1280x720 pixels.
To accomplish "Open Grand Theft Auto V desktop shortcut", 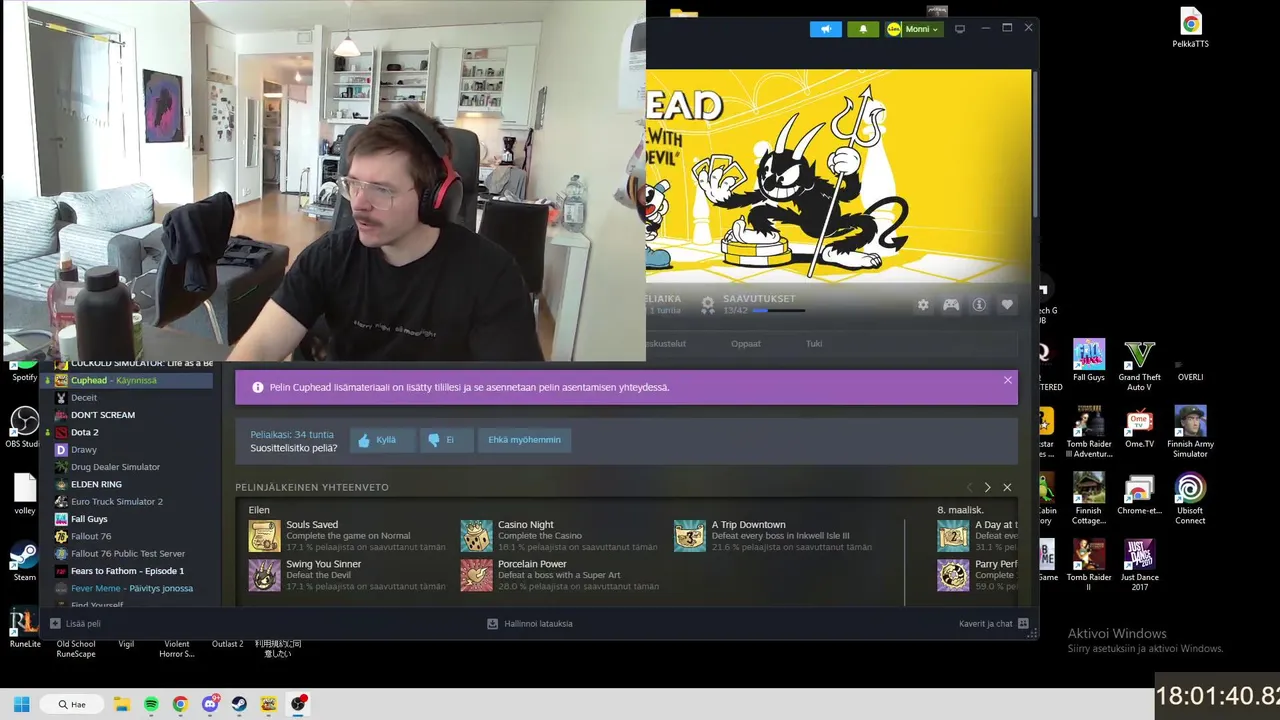I will 1139,365.
